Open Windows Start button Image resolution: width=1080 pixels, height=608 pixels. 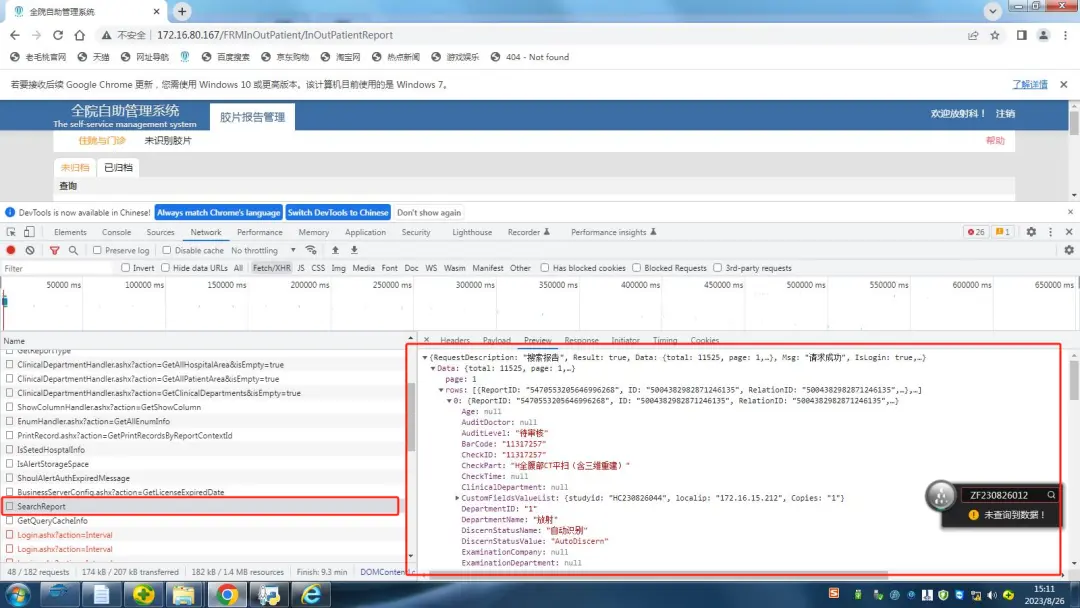click(17, 594)
